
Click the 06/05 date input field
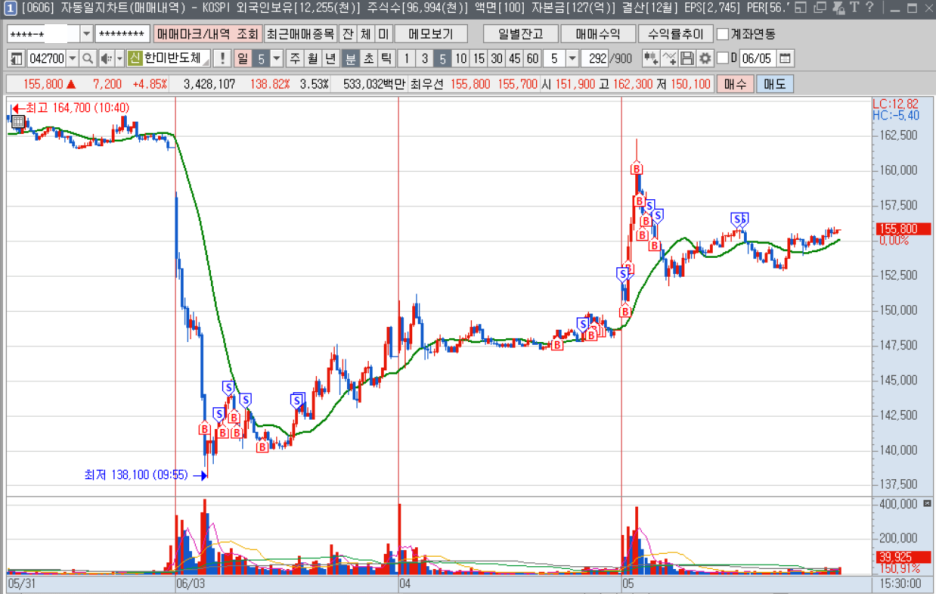[x=757, y=58]
